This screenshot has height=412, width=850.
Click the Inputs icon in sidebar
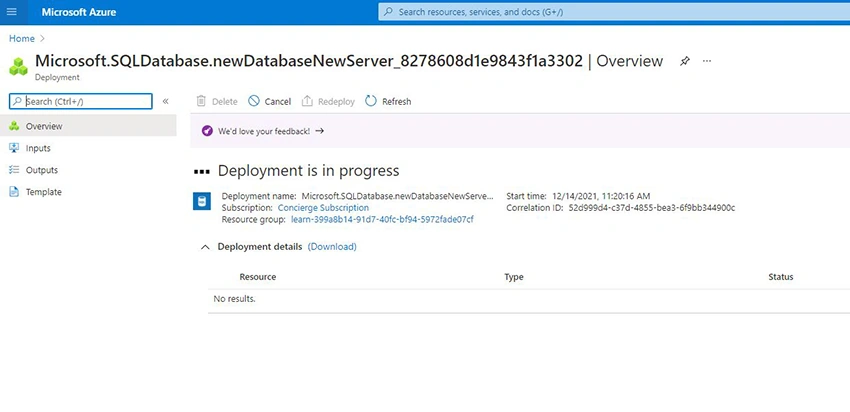point(14,148)
